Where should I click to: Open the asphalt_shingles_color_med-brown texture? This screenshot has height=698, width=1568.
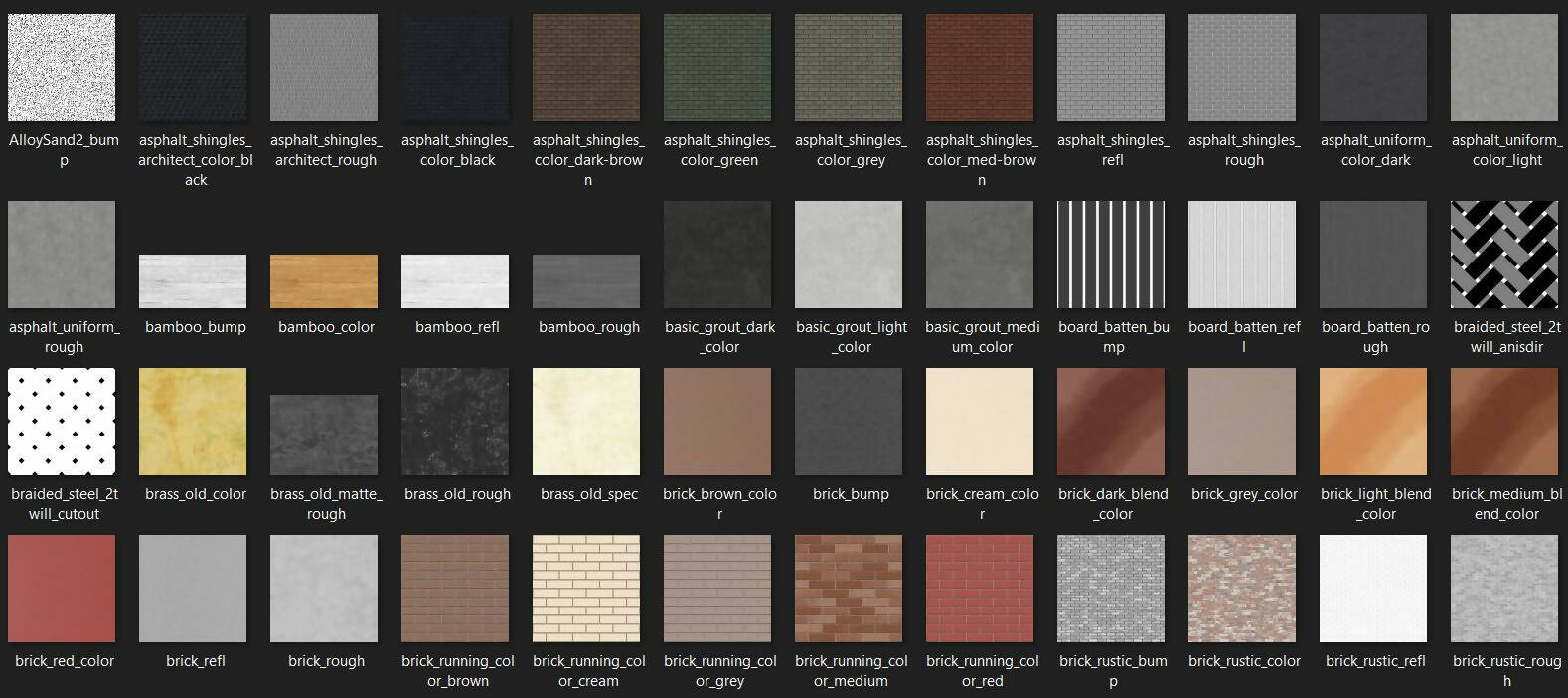(982, 68)
